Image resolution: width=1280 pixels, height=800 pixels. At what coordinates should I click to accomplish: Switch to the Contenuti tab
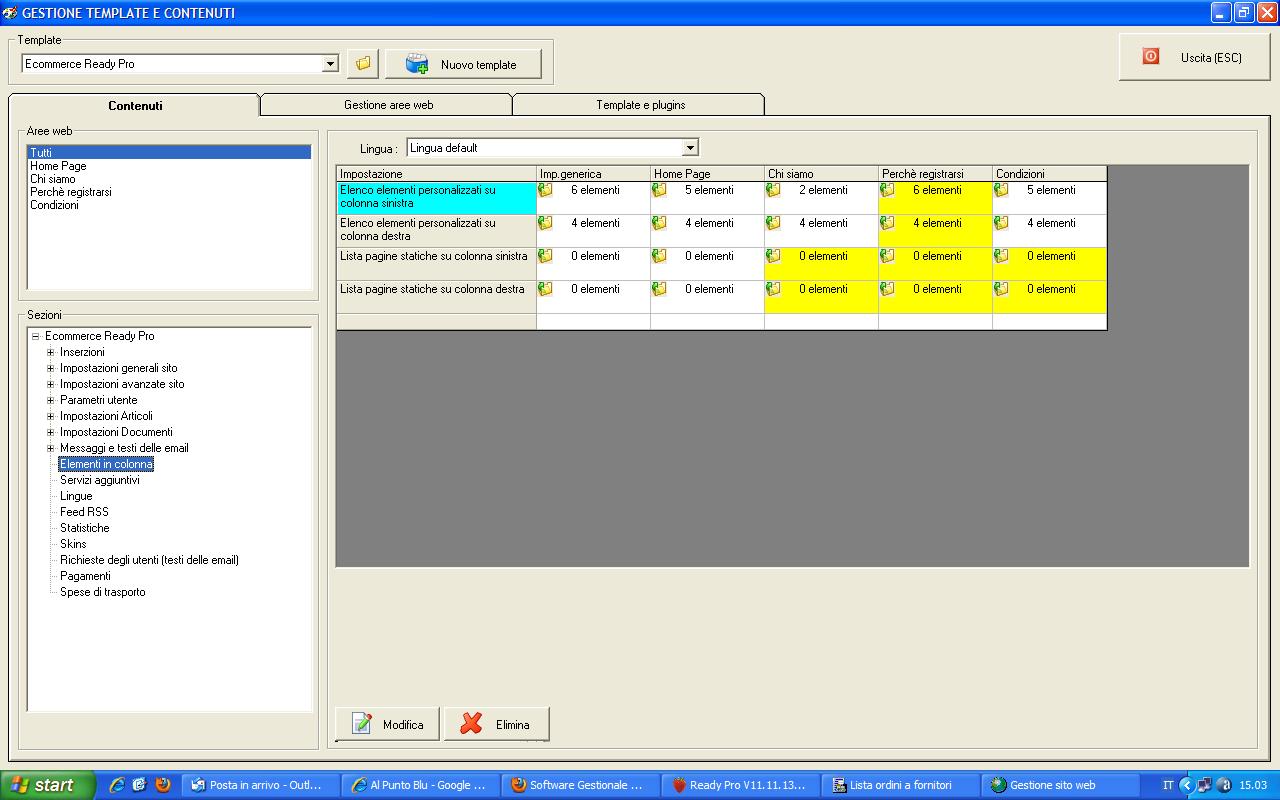click(x=135, y=105)
